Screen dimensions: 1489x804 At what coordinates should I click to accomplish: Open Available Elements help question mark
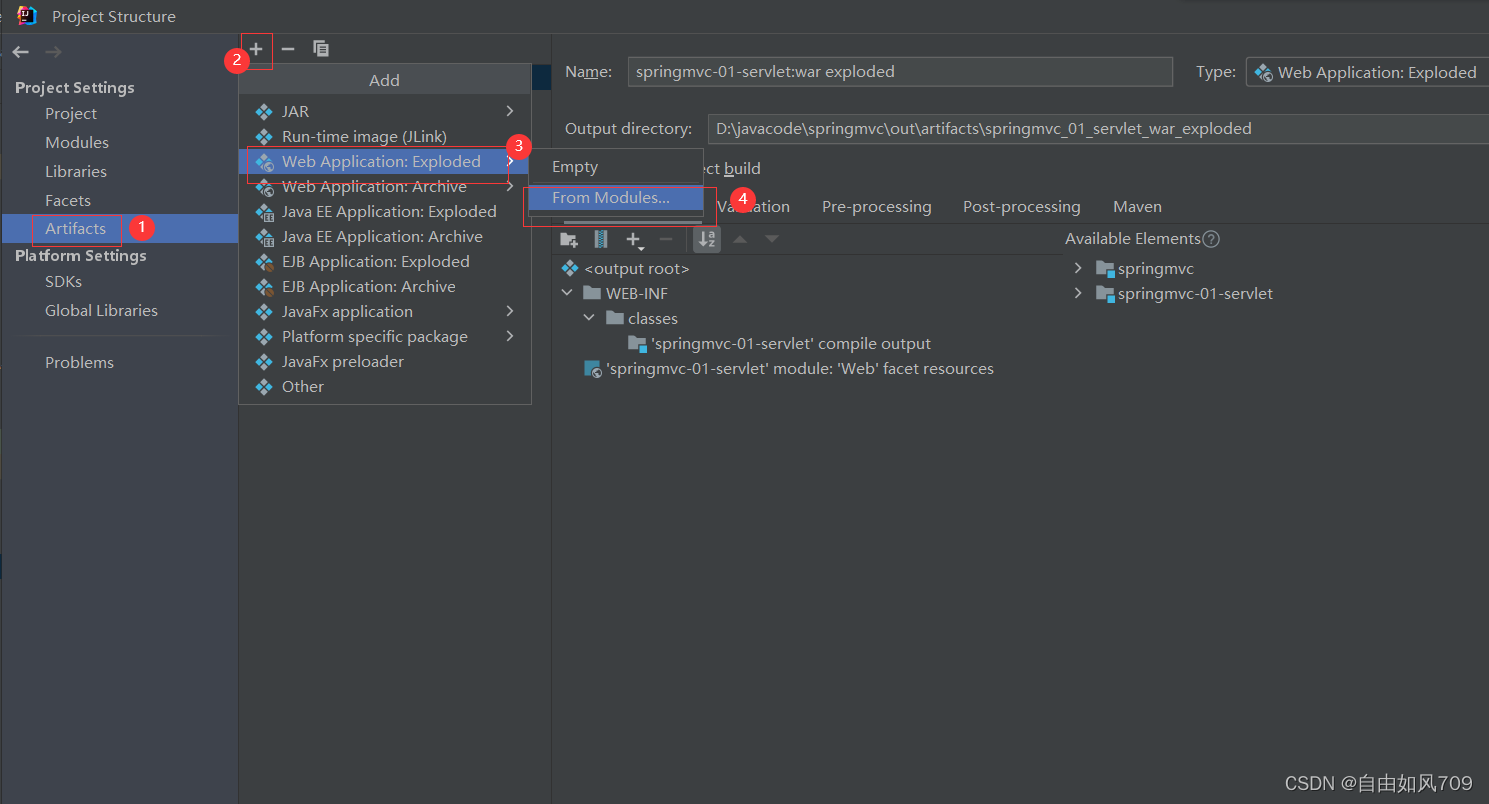pos(1211,239)
